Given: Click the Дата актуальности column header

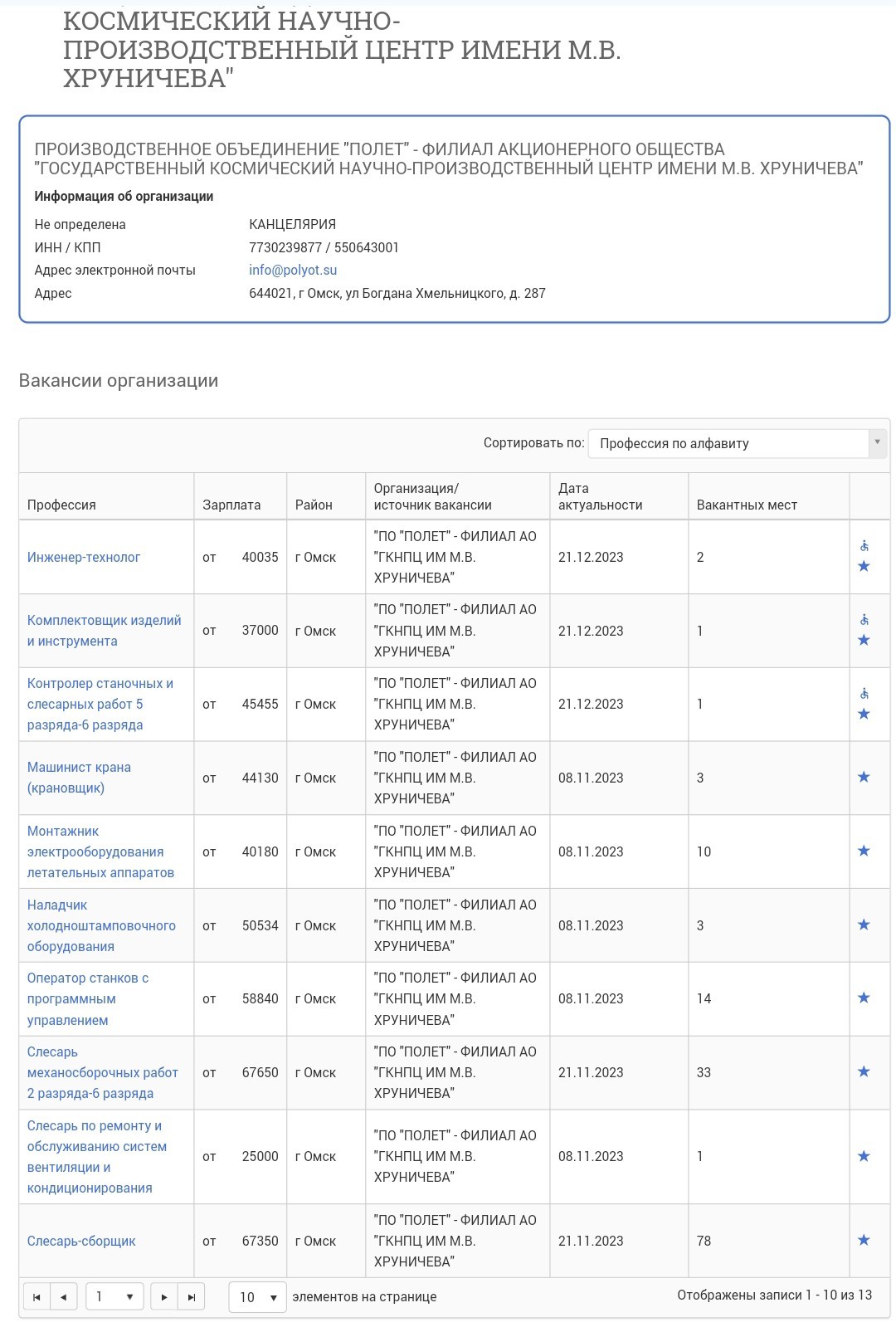Looking at the screenshot, I should (x=601, y=496).
